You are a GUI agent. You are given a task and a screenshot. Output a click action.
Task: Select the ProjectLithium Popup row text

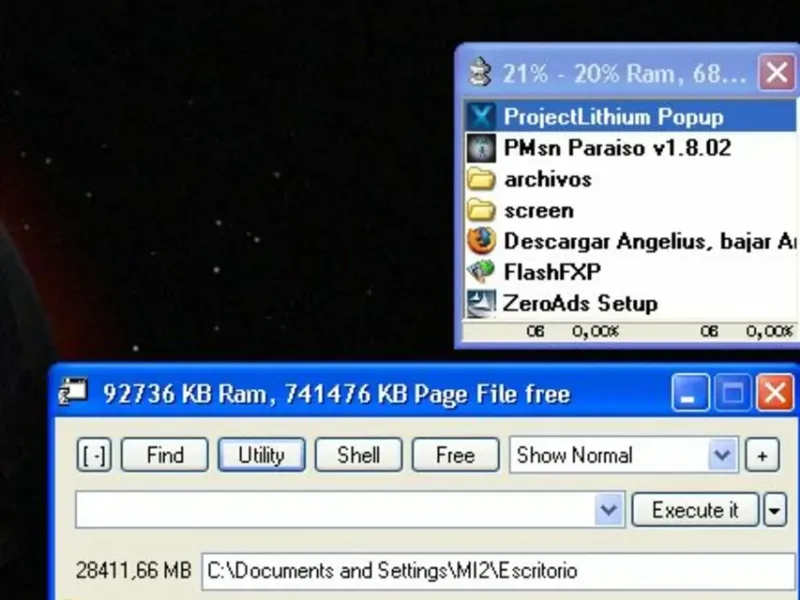pos(613,117)
